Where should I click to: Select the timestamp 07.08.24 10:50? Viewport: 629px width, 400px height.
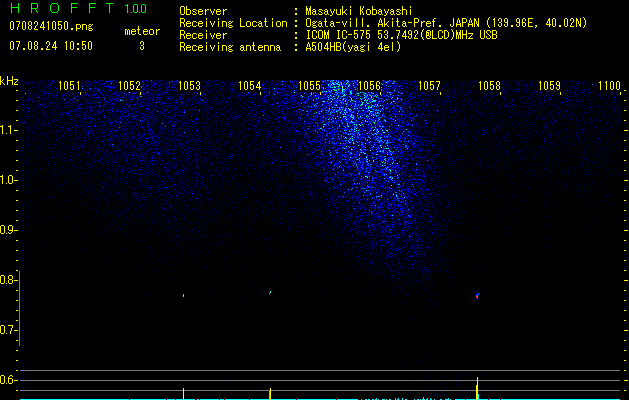pos(51,46)
